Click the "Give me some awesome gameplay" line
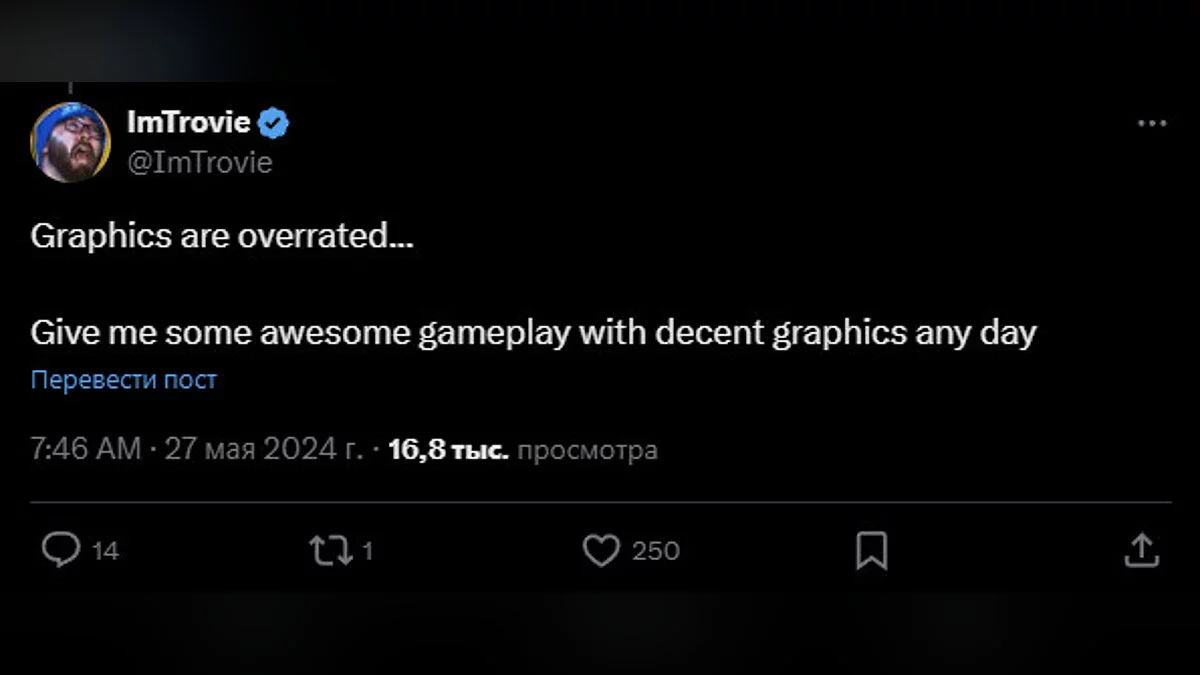1200x675 pixels. (x=532, y=332)
